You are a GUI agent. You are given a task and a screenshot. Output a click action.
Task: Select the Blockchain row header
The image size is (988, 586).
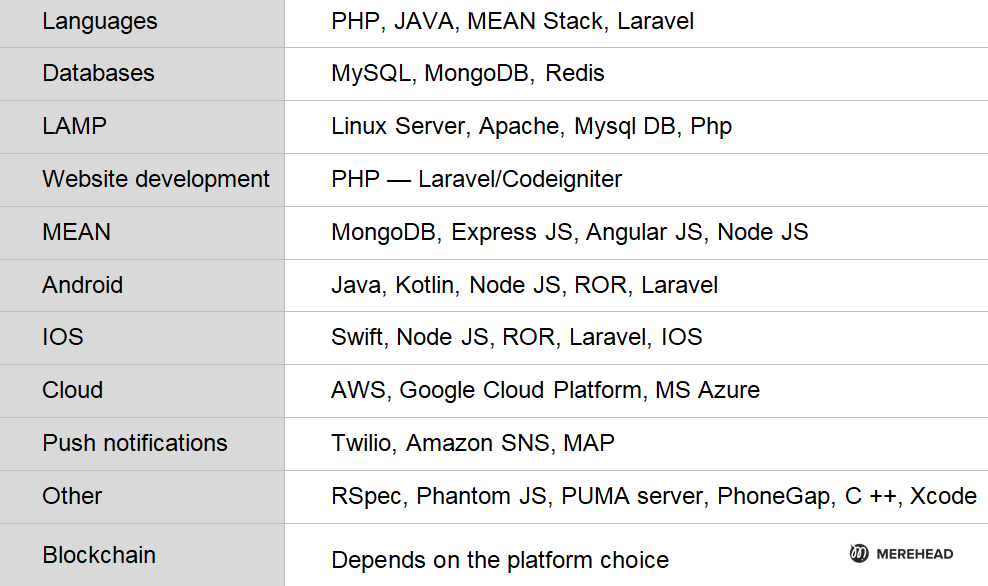99,555
